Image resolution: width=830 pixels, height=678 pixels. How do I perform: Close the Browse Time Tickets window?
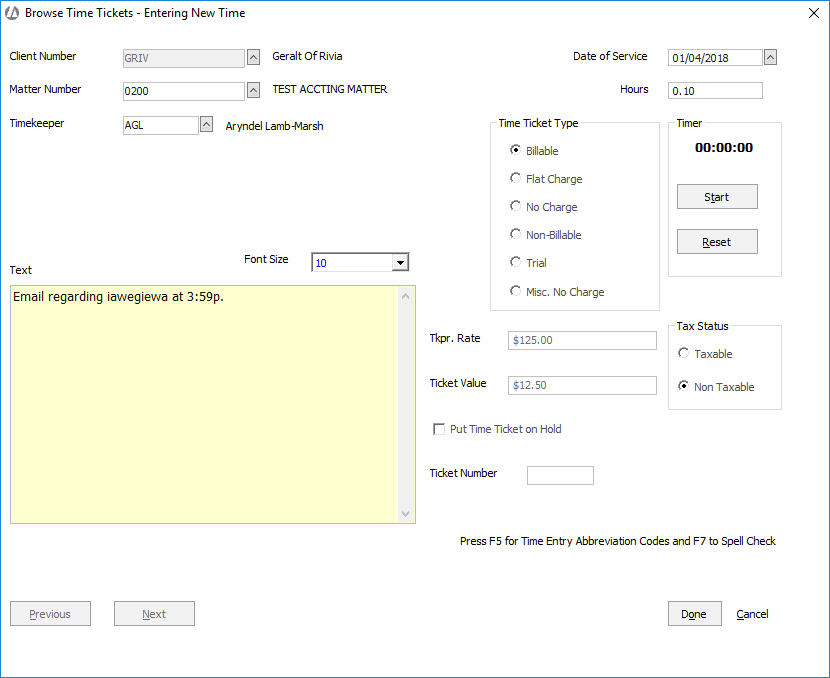coord(814,13)
